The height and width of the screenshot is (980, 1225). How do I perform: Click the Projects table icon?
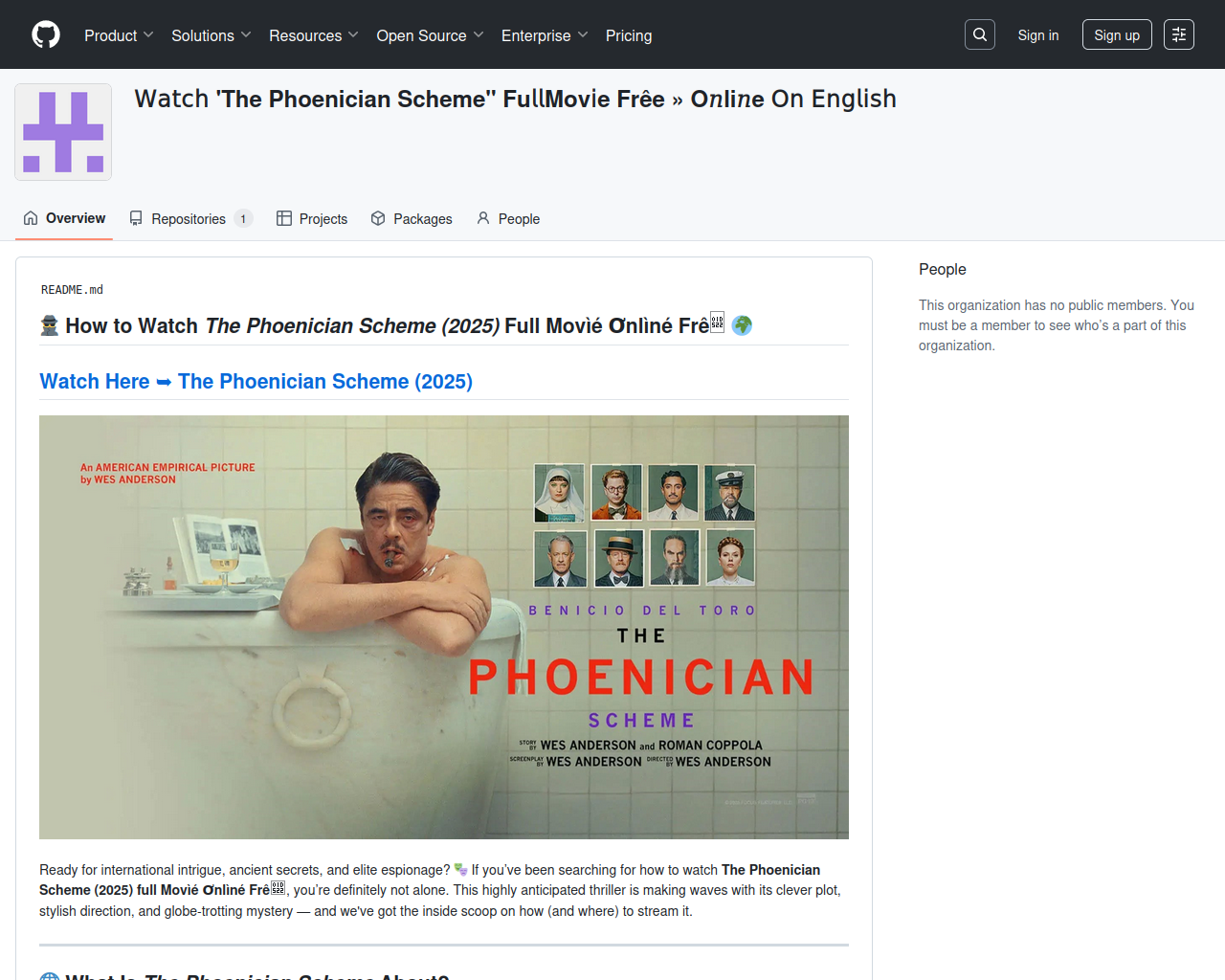pos(284,218)
